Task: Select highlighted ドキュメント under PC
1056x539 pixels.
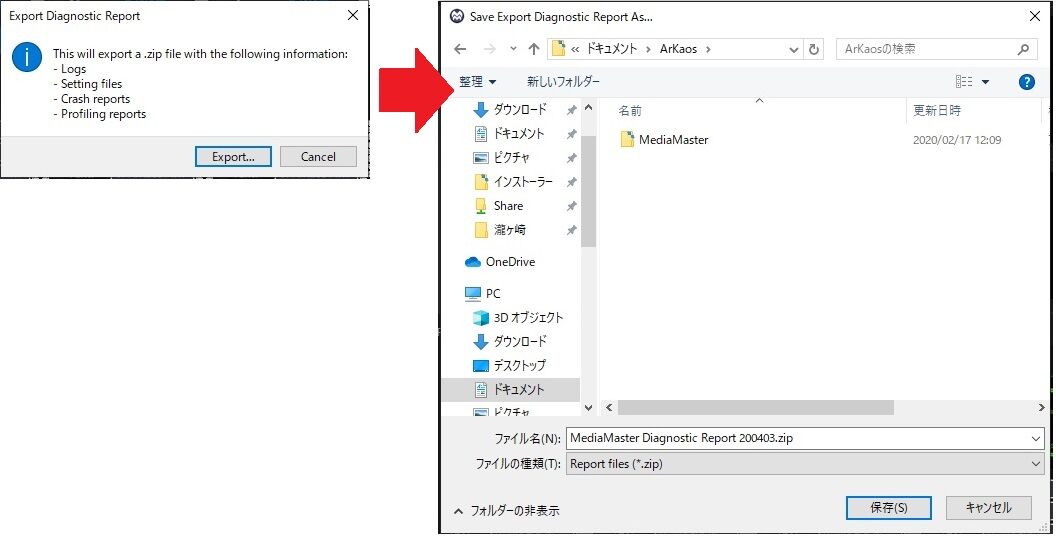Action: (x=510, y=389)
